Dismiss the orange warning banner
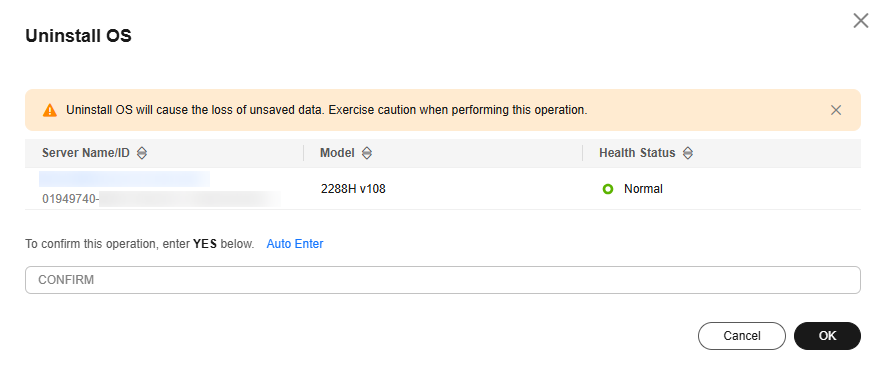The width and height of the screenshot is (889, 378). 836,110
